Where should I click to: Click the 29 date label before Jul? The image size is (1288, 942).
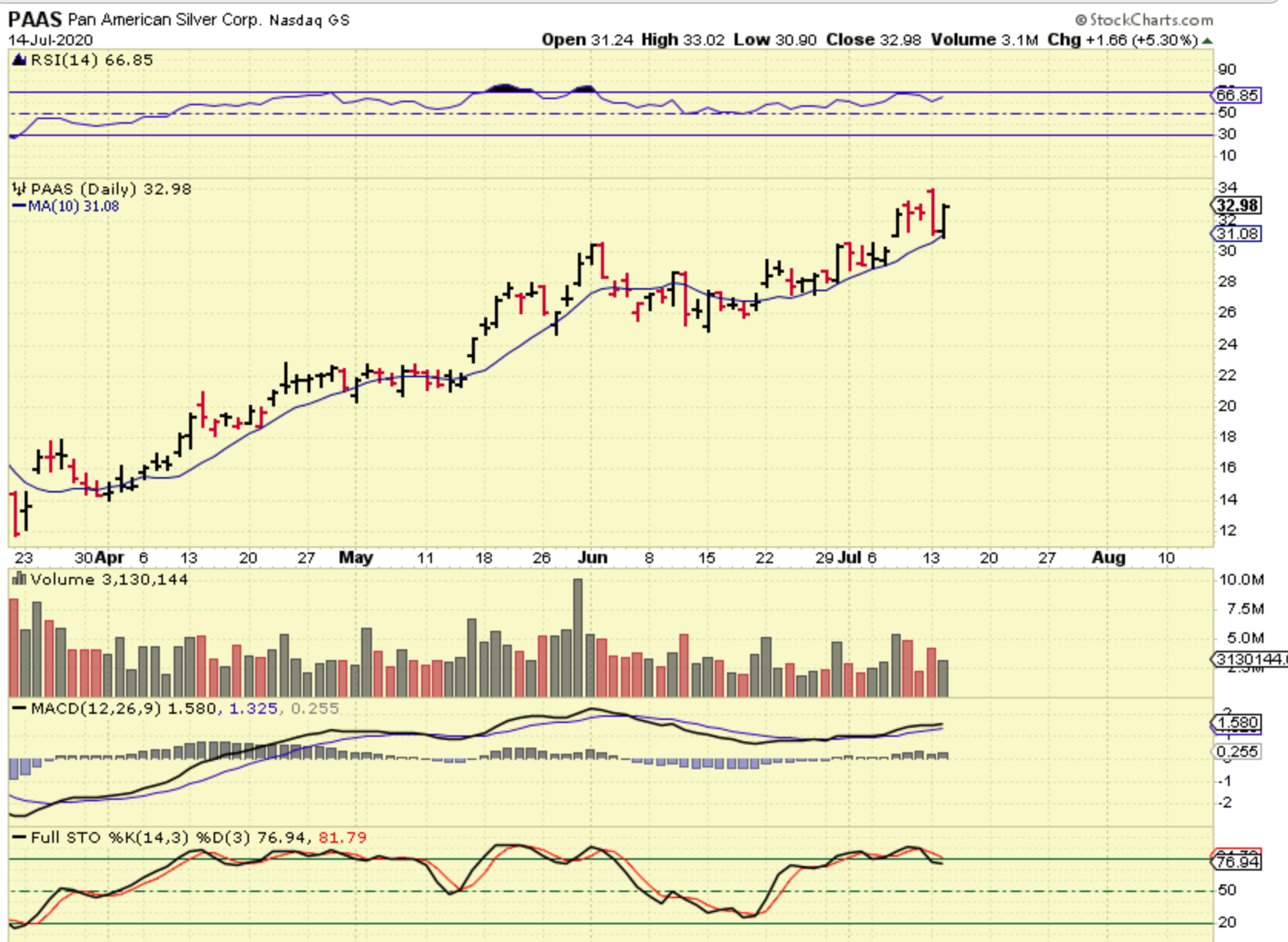[x=824, y=558]
